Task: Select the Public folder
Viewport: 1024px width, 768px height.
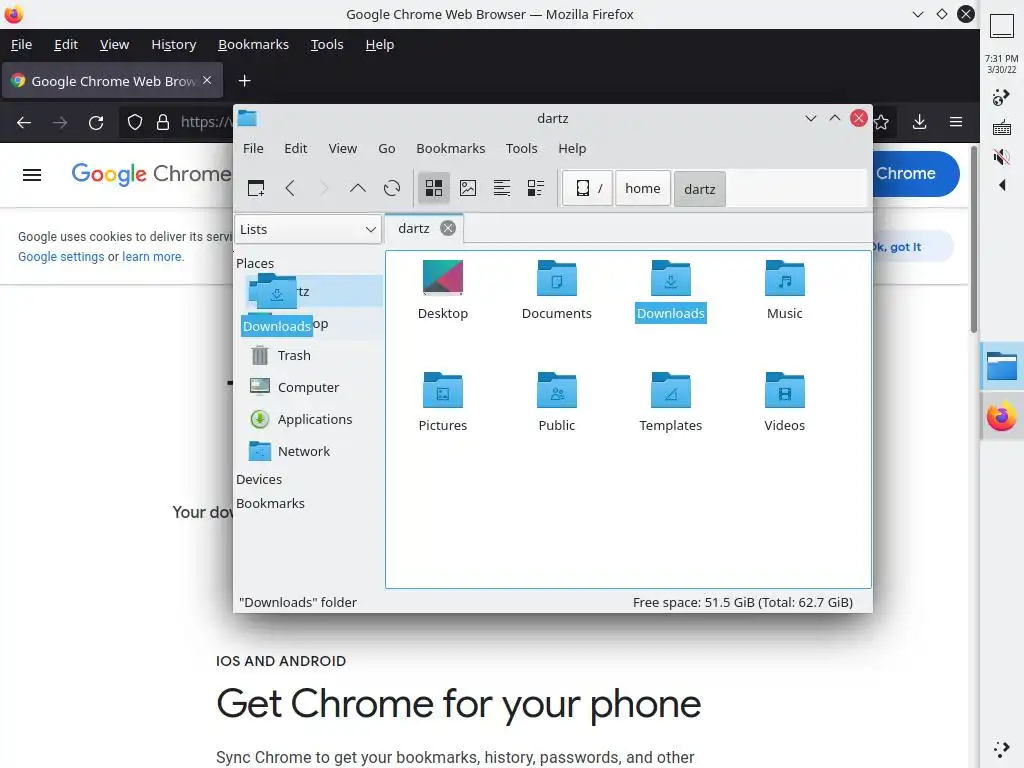Action: [x=556, y=402]
